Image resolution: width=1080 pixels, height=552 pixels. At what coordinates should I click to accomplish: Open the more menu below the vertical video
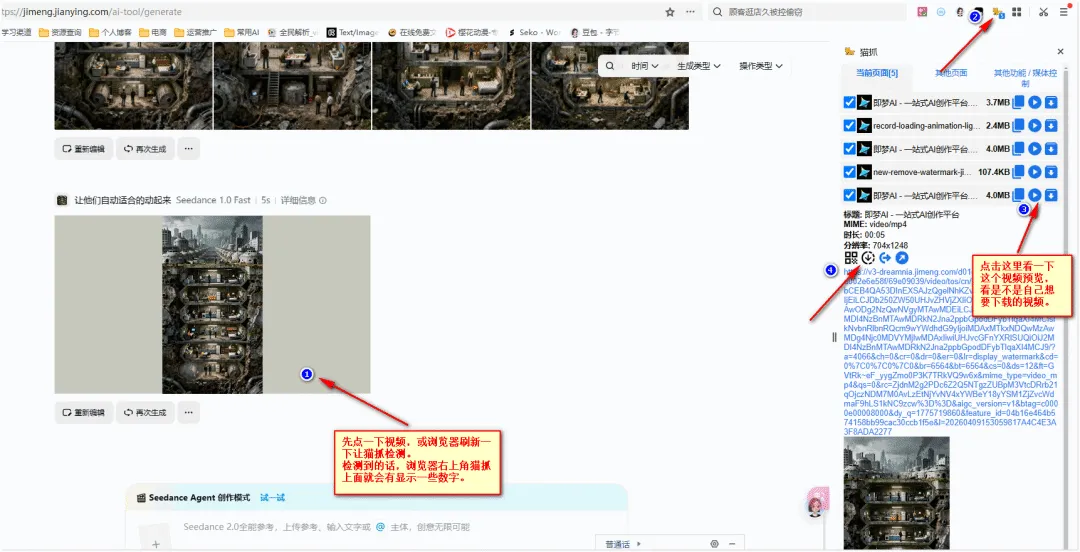[x=189, y=413]
